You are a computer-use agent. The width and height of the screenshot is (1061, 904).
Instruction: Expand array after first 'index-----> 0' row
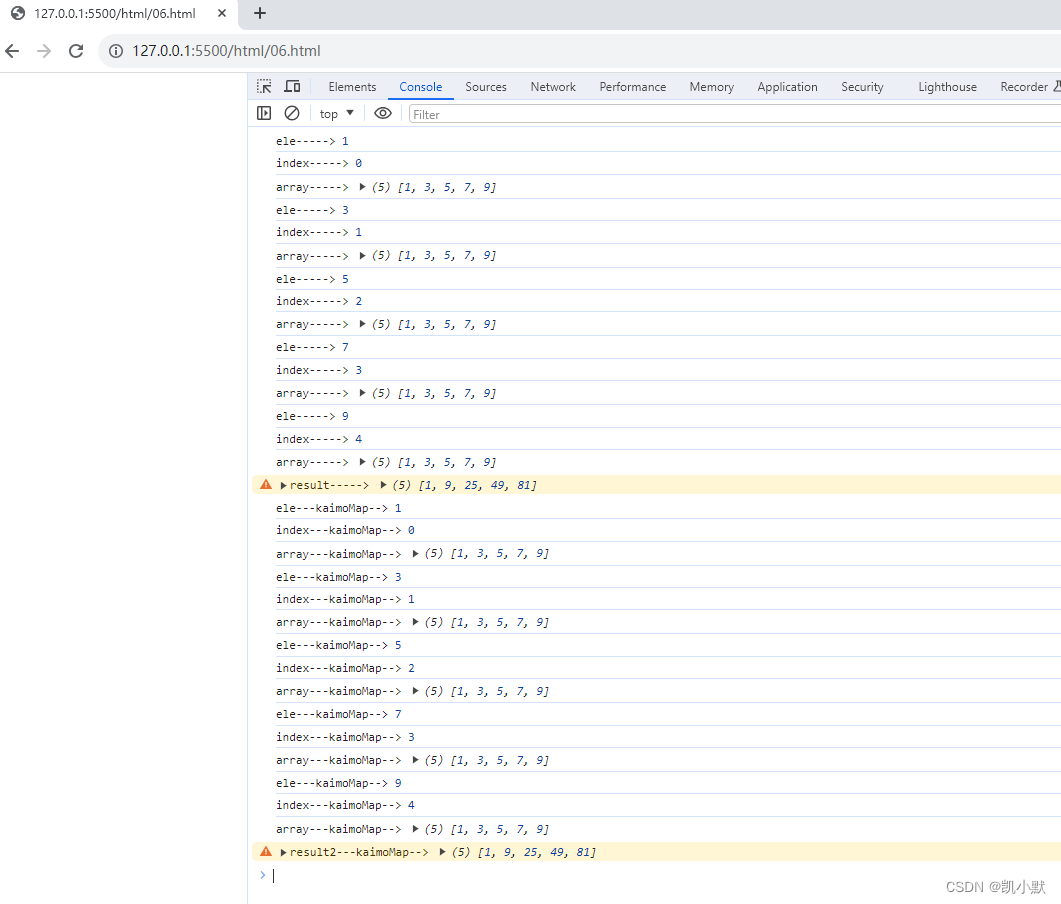click(362, 187)
